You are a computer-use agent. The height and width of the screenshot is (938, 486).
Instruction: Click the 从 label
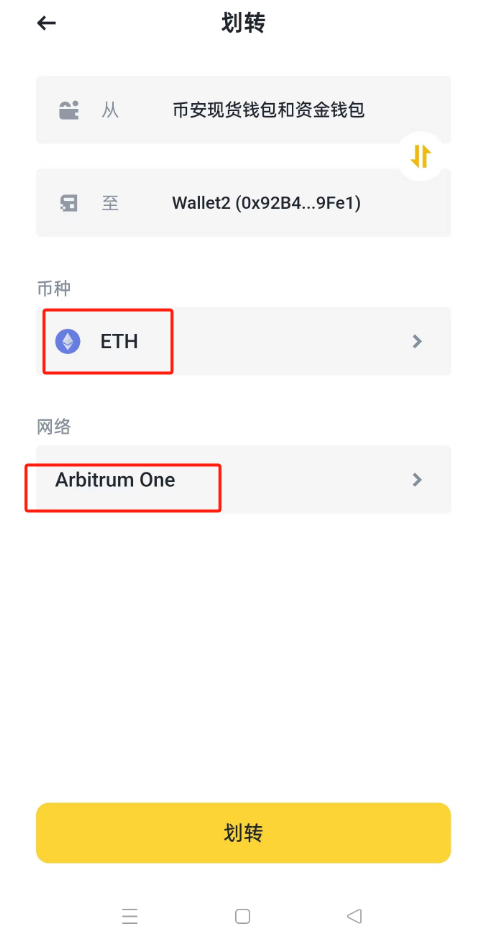[110, 110]
